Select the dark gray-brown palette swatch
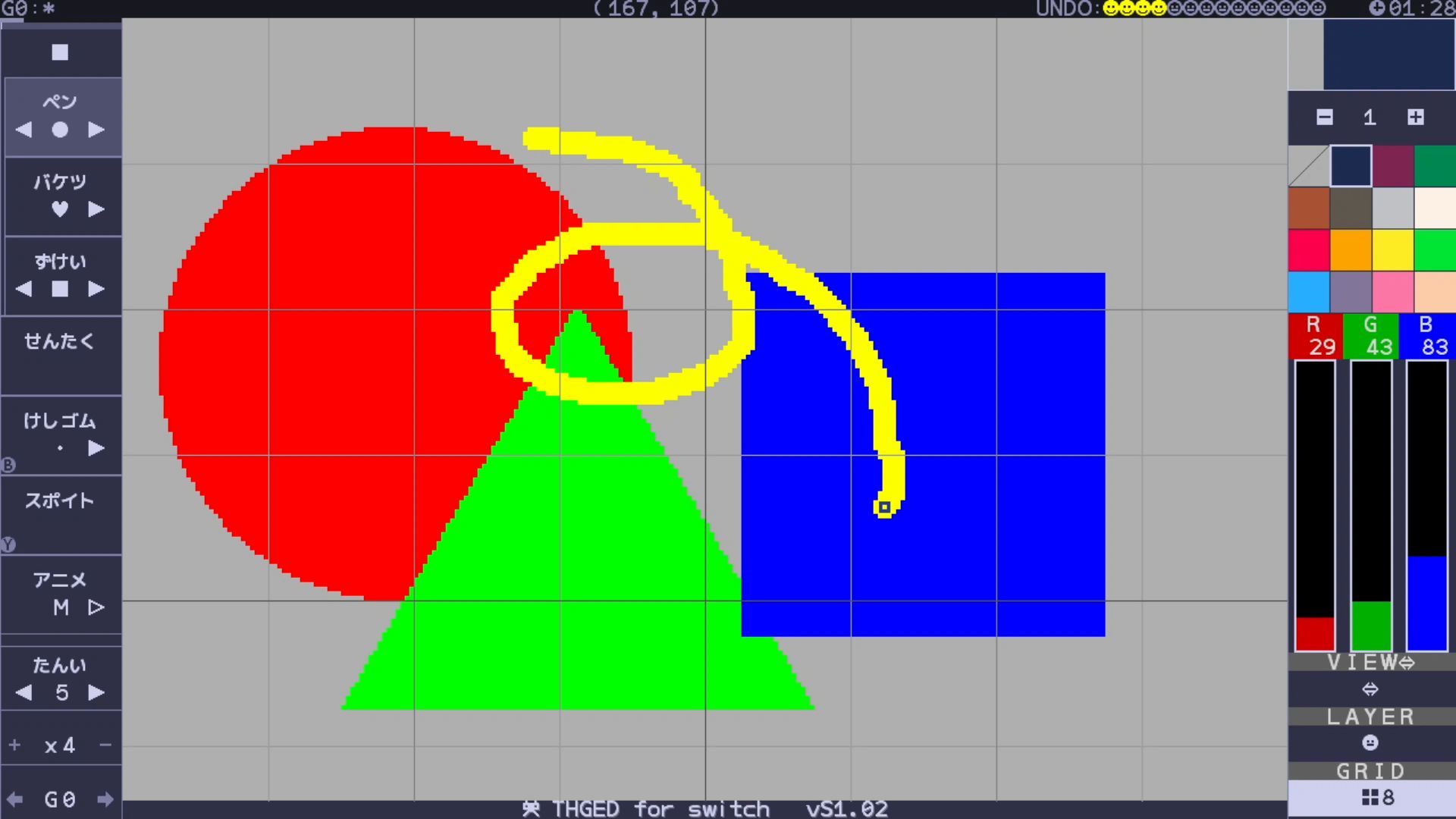 [1351, 208]
